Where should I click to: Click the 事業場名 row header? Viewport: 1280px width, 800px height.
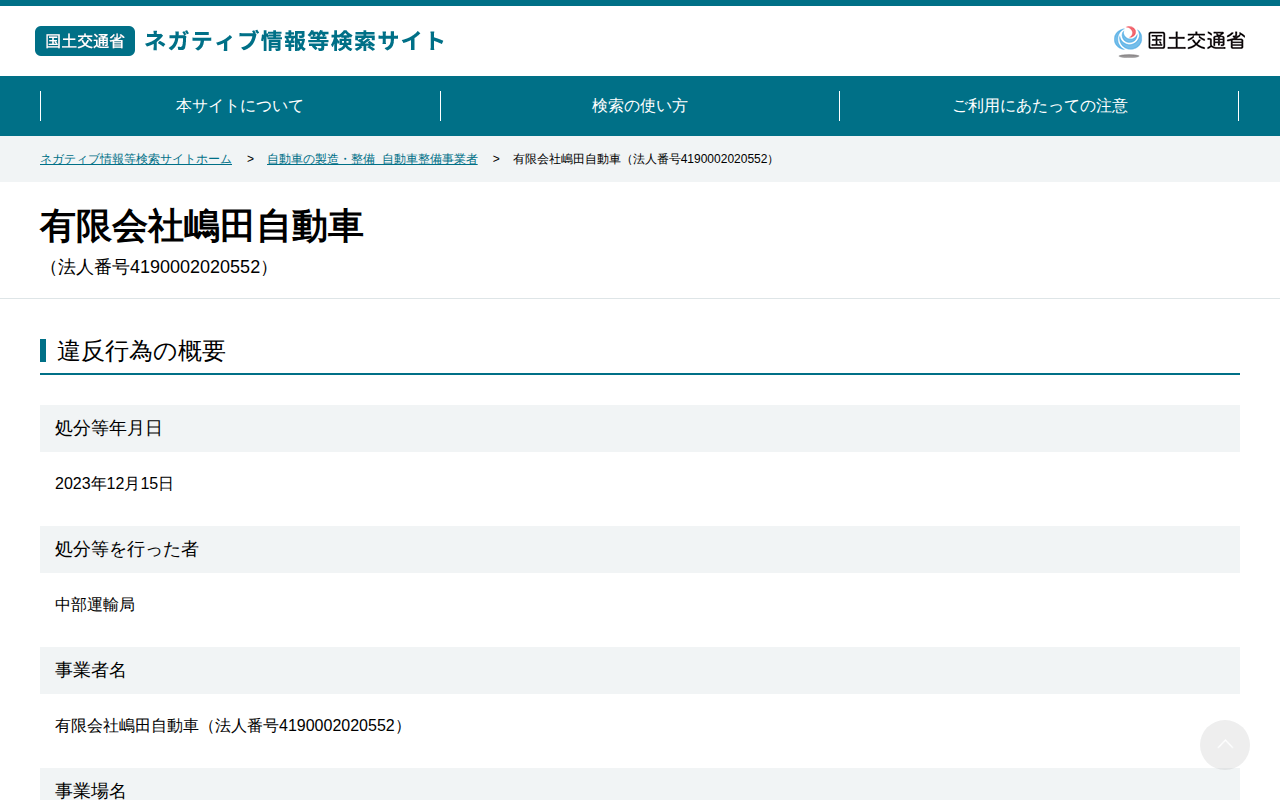click(x=640, y=784)
